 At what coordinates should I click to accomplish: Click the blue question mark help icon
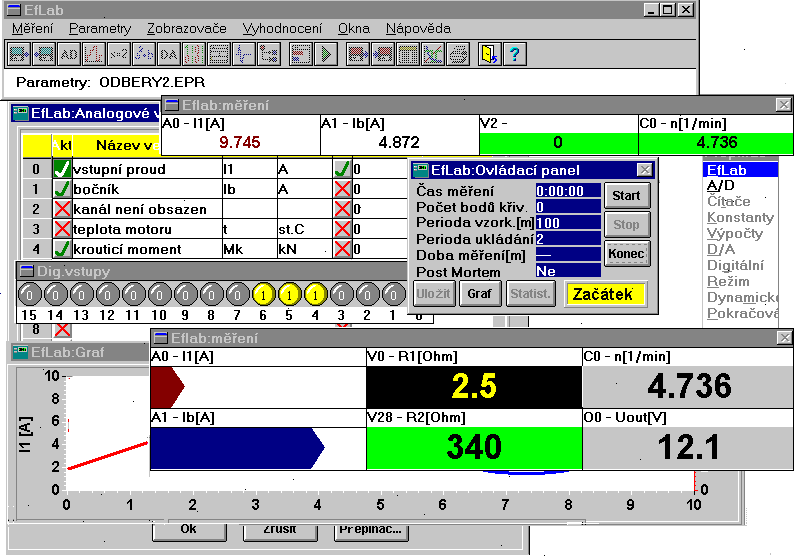click(514, 54)
